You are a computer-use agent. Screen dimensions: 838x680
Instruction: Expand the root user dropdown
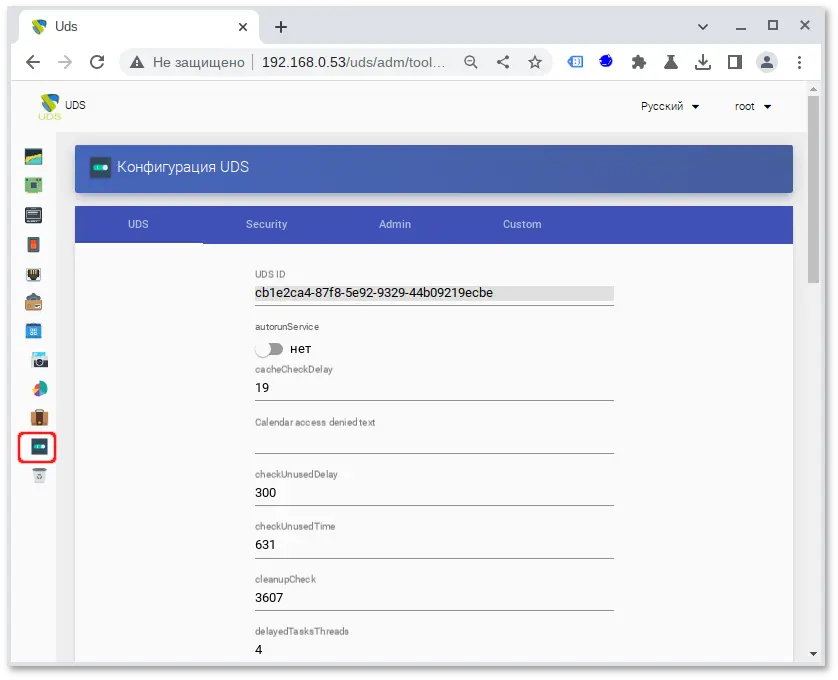(752, 106)
